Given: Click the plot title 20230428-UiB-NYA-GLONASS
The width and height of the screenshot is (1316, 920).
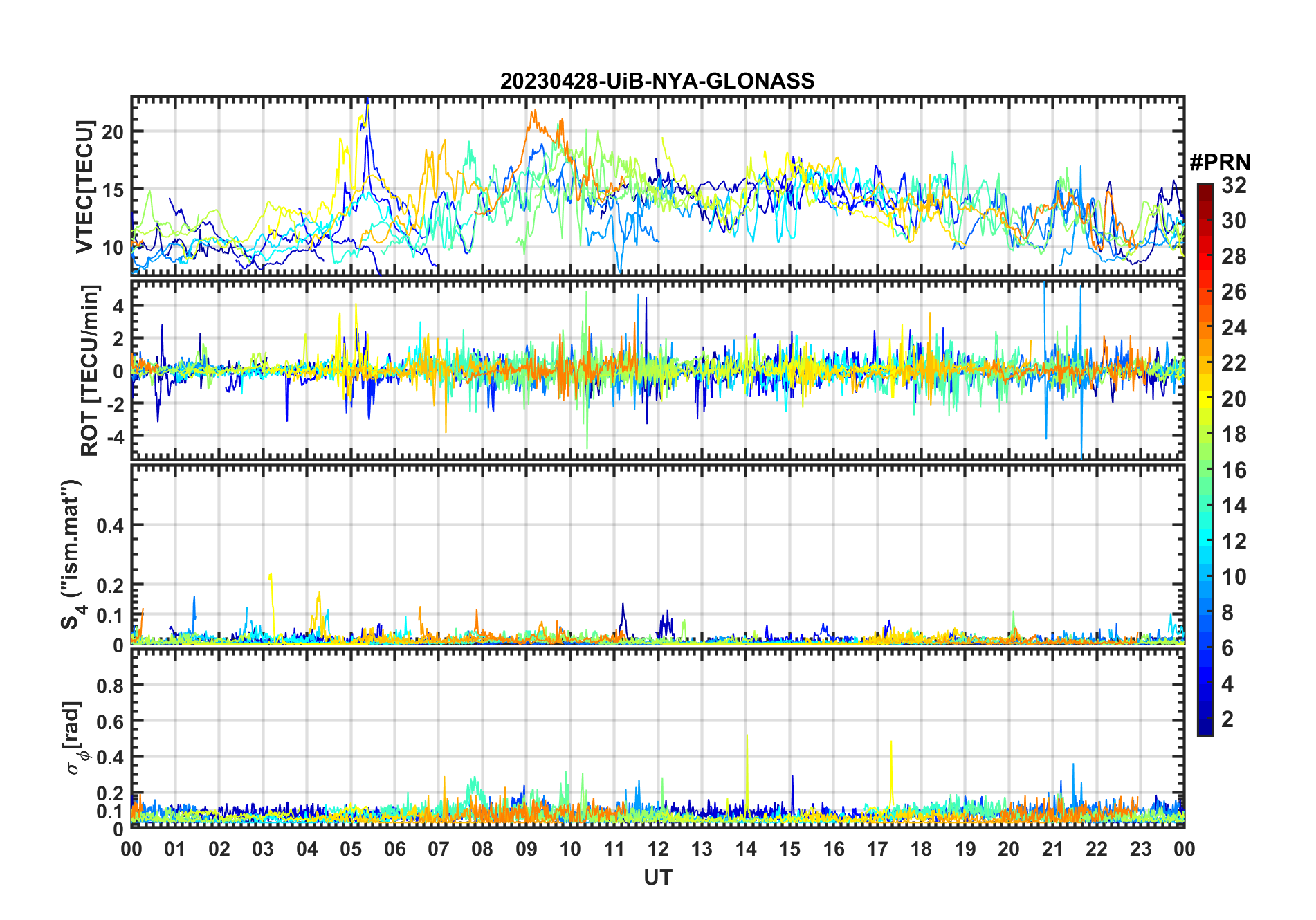Looking at the screenshot, I should click(657, 81).
